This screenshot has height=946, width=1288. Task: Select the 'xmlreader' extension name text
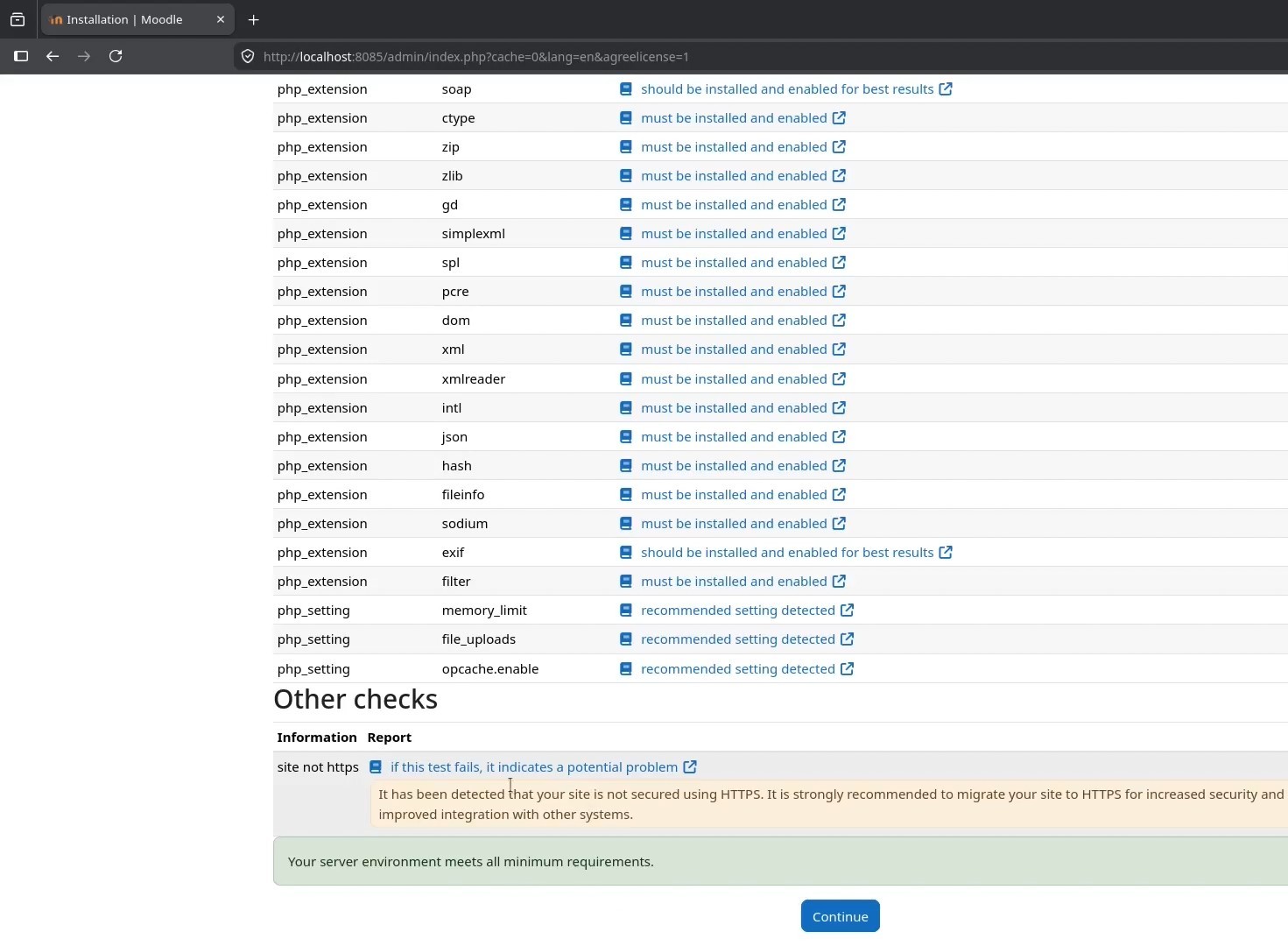pos(474,379)
